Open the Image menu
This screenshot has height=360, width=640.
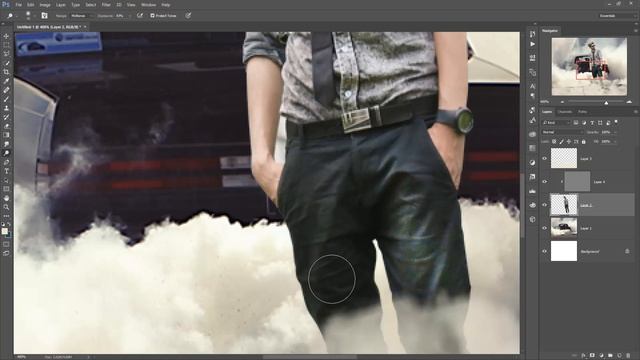click(45, 5)
